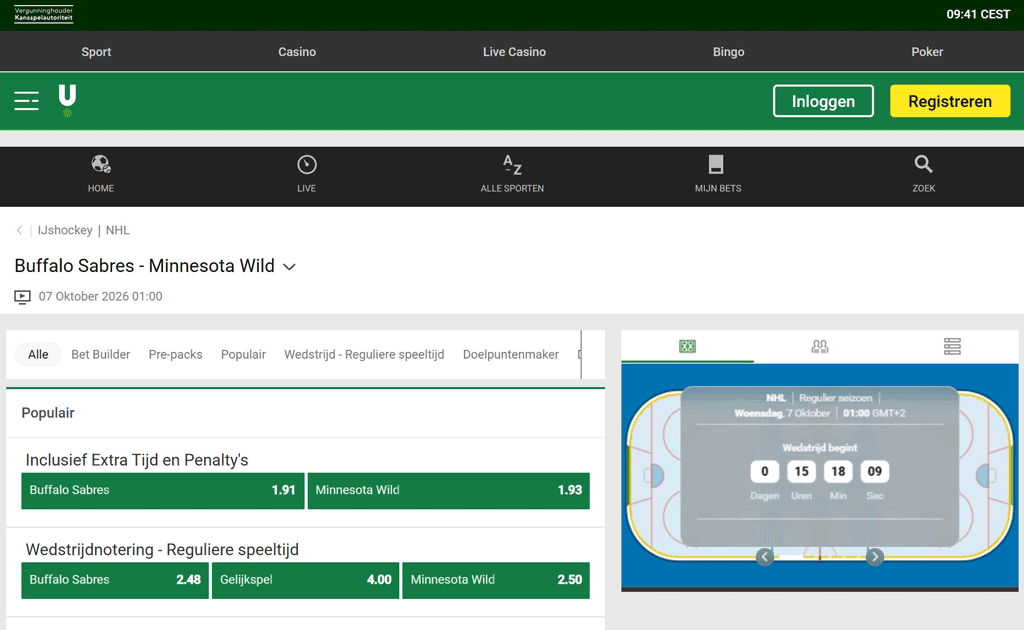The height and width of the screenshot is (630, 1024).
Task: Click the match date 07 Oktober 2026
Action: [x=101, y=296]
